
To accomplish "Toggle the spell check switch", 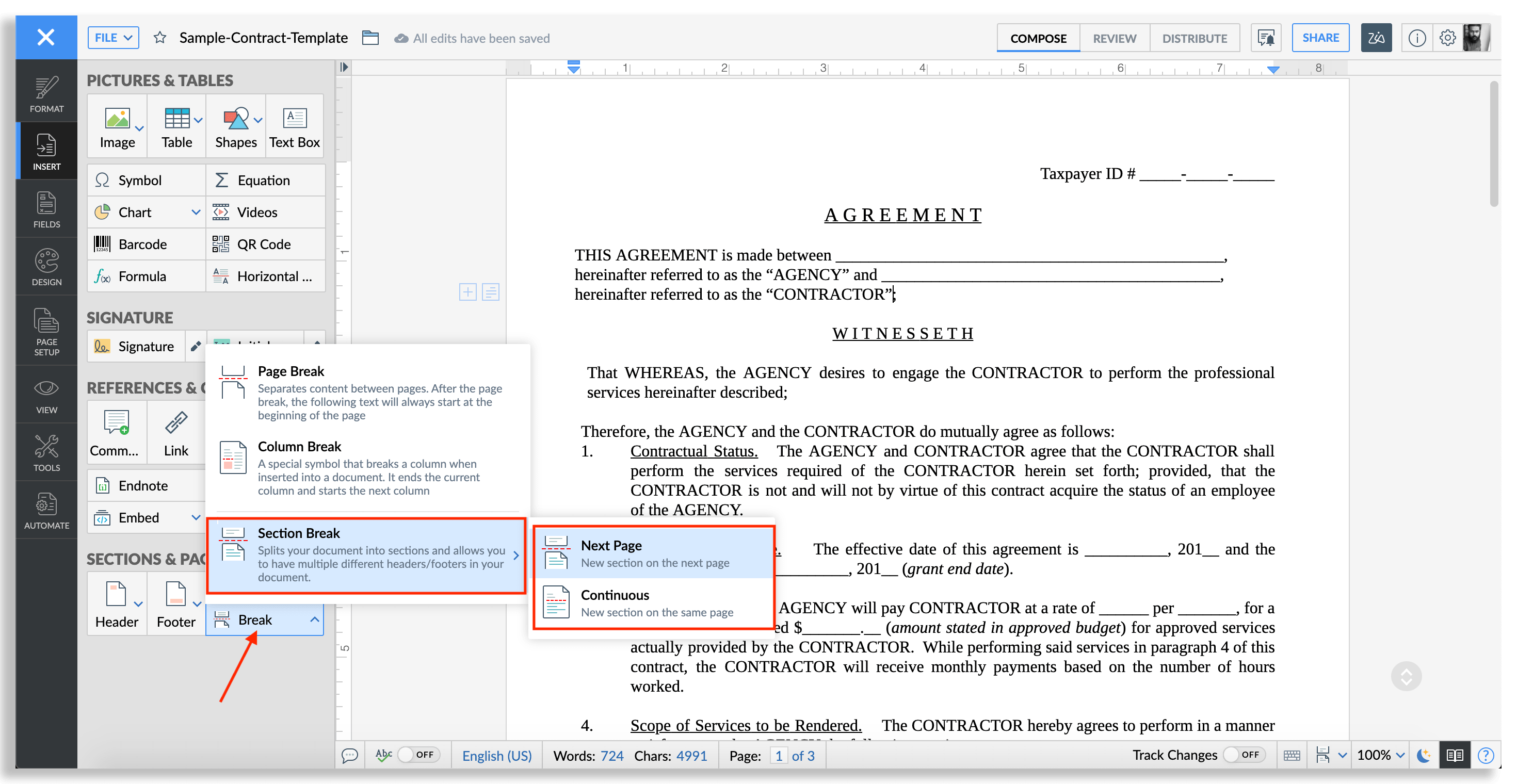I will coord(418,755).
